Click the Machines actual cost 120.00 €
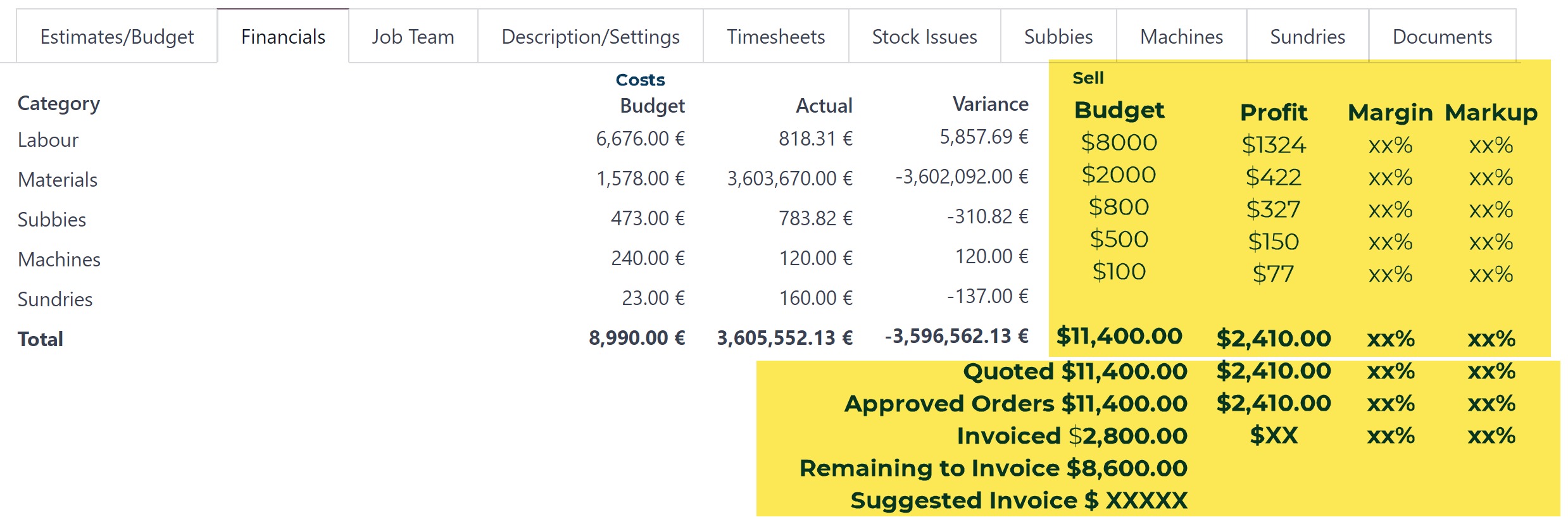The height and width of the screenshot is (529, 1568). pyautogui.click(x=815, y=258)
